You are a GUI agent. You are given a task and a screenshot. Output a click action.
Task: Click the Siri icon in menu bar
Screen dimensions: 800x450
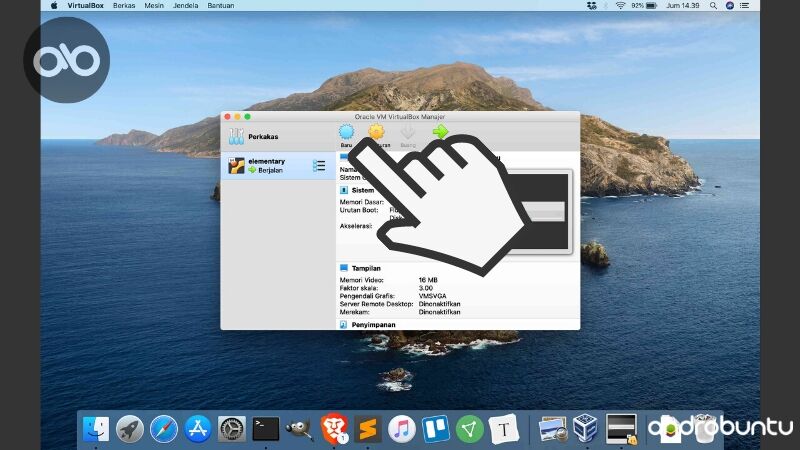[730, 6]
